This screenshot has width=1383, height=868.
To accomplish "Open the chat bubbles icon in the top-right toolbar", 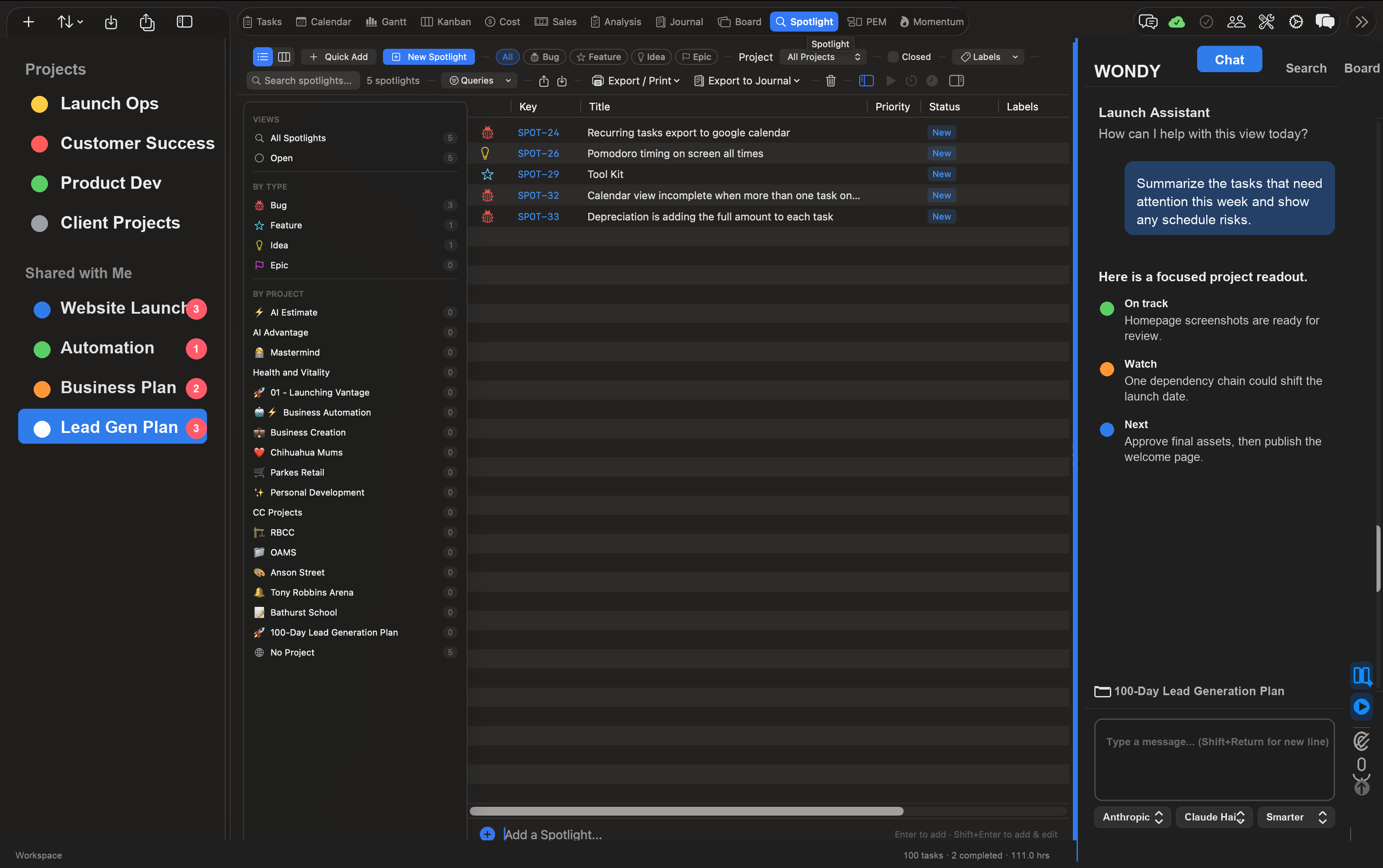I will [x=1147, y=22].
